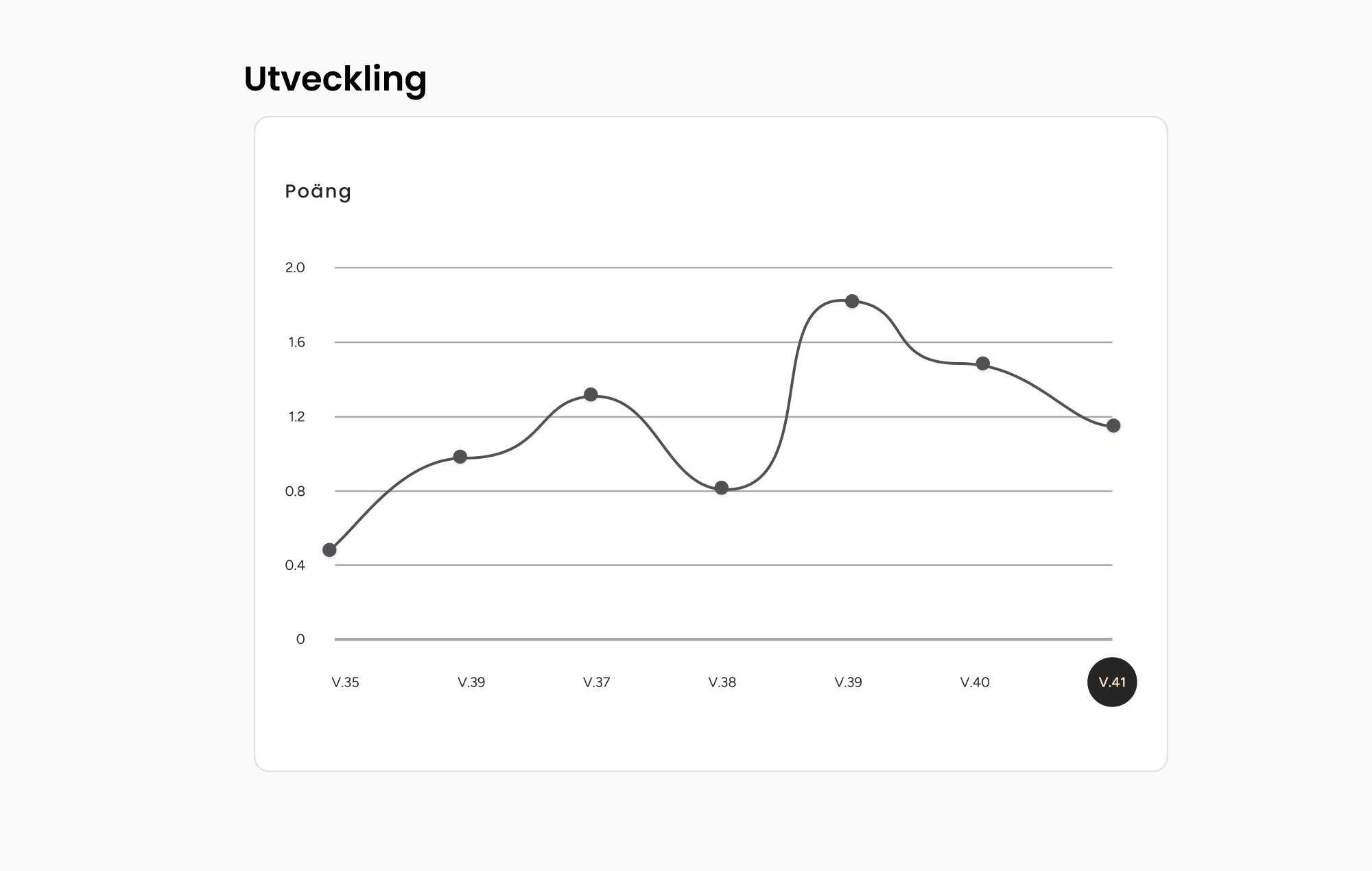
Task: Click the 1.6 y-axis label
Action: [296, 342]
